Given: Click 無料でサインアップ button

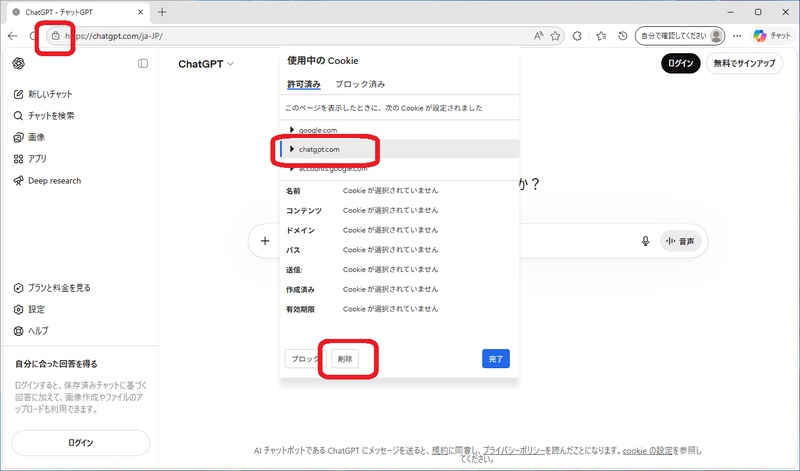Looking at the screenshot, I should (x=744, y=63).
